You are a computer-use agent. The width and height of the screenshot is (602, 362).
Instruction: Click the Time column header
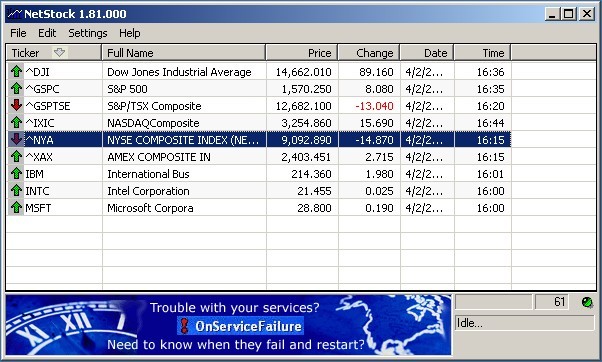[x=482, y=53]
